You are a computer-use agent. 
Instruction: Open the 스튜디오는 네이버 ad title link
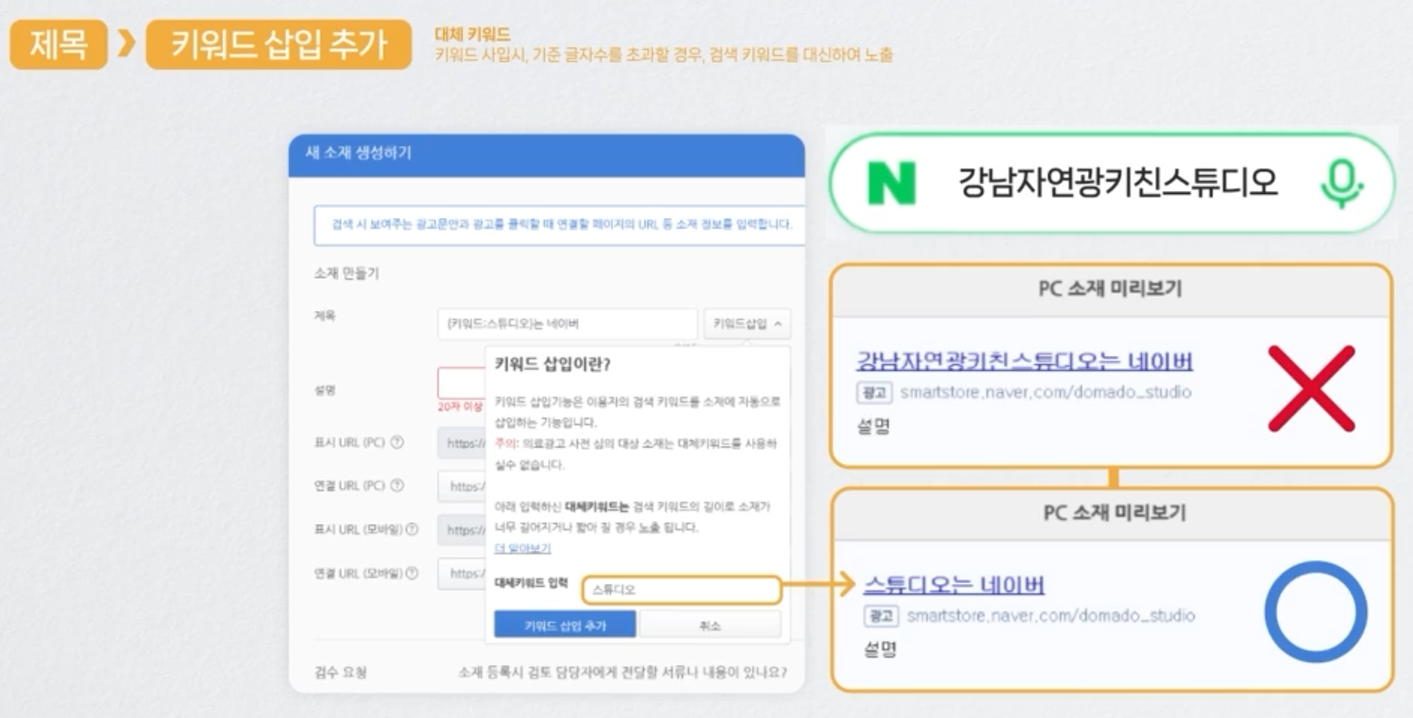tap(954, 585)
